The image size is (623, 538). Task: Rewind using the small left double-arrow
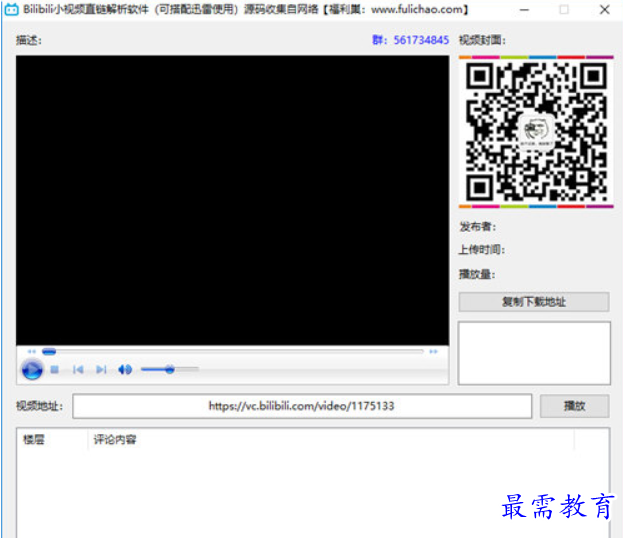coord(32,352)
